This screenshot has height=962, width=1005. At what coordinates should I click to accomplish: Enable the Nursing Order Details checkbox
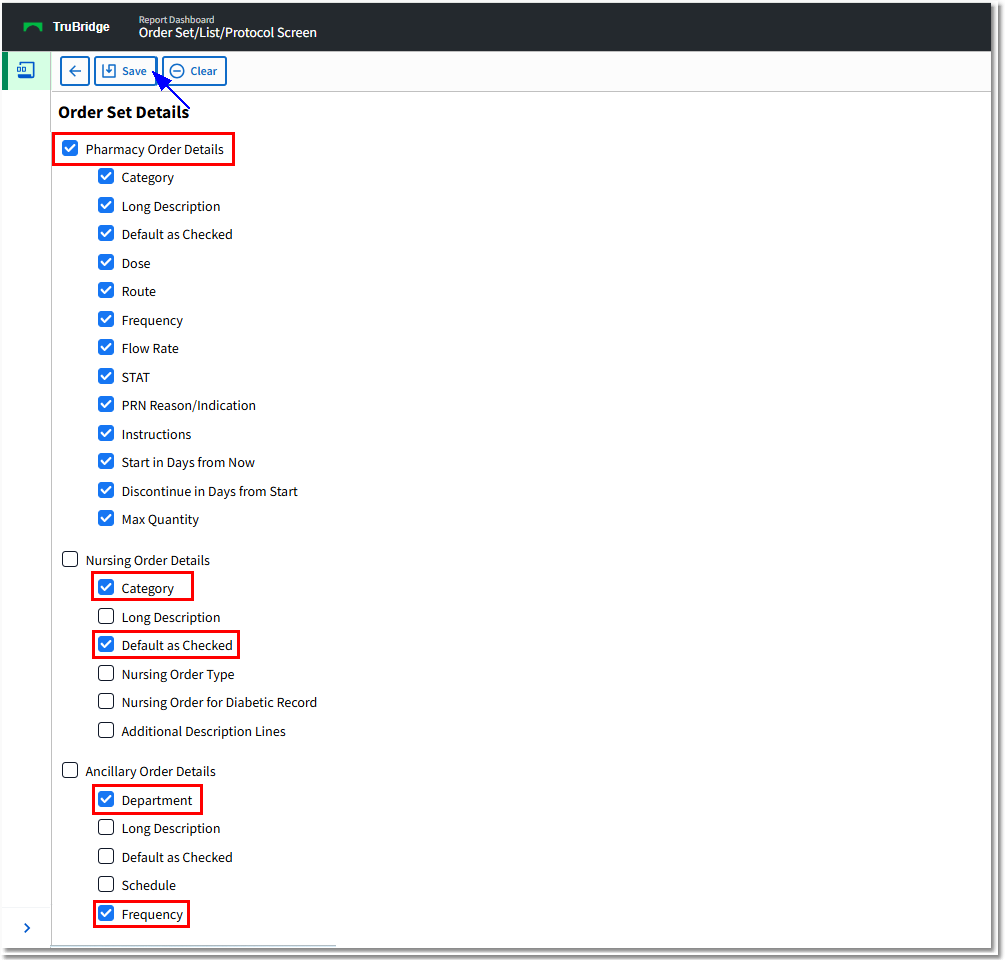[x=69, y=559]
